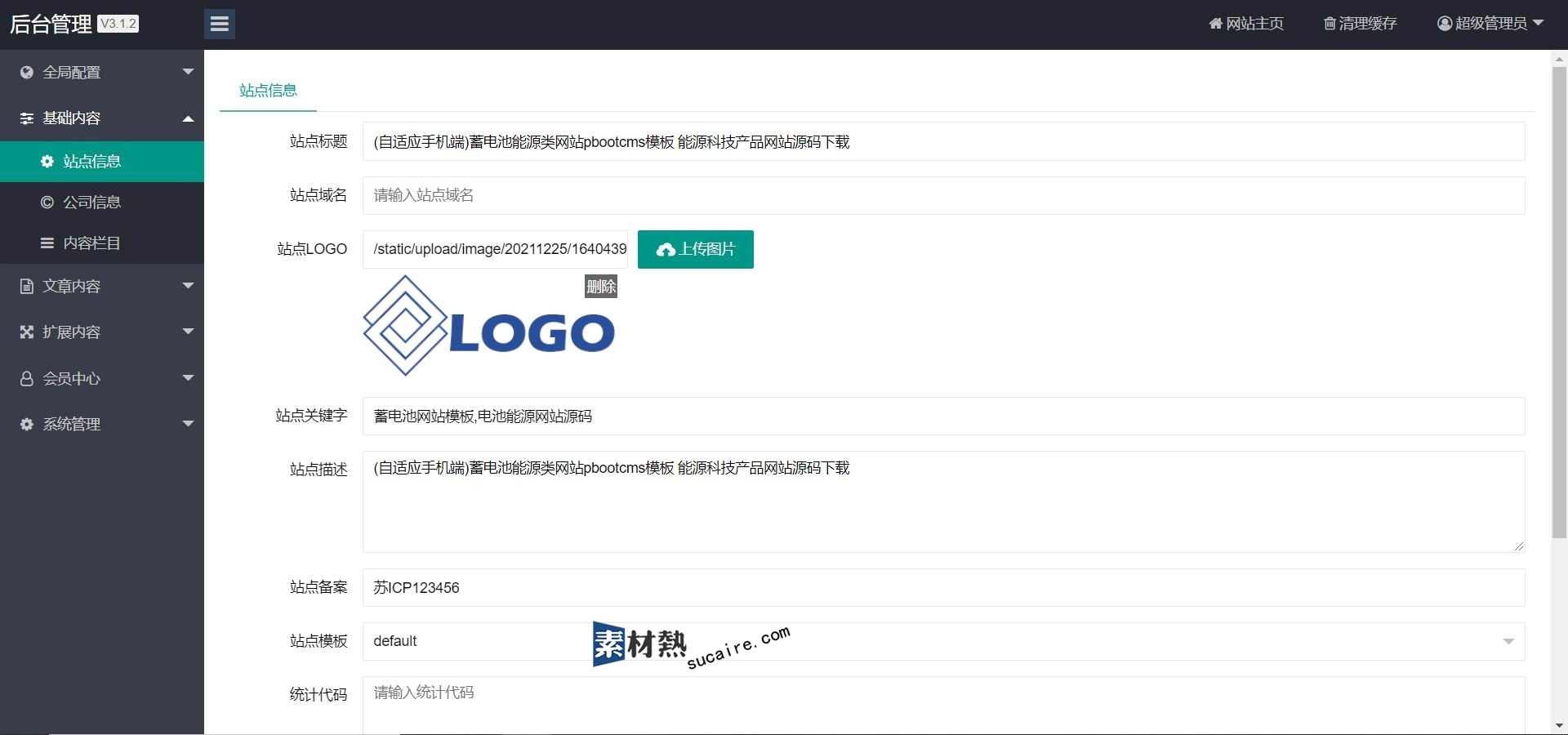Click the 站点标题 input field
This screenshot has width=1568, height=735.
[943, 141]
